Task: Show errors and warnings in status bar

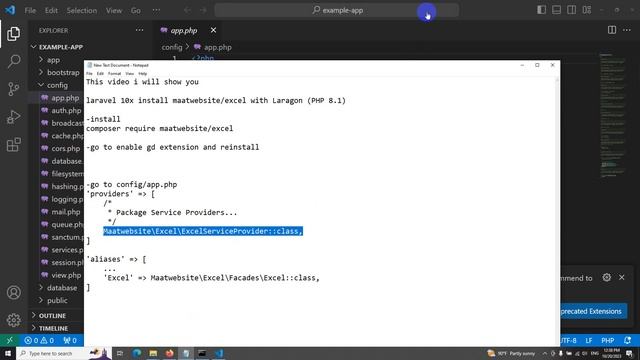Action: [39, 340]
